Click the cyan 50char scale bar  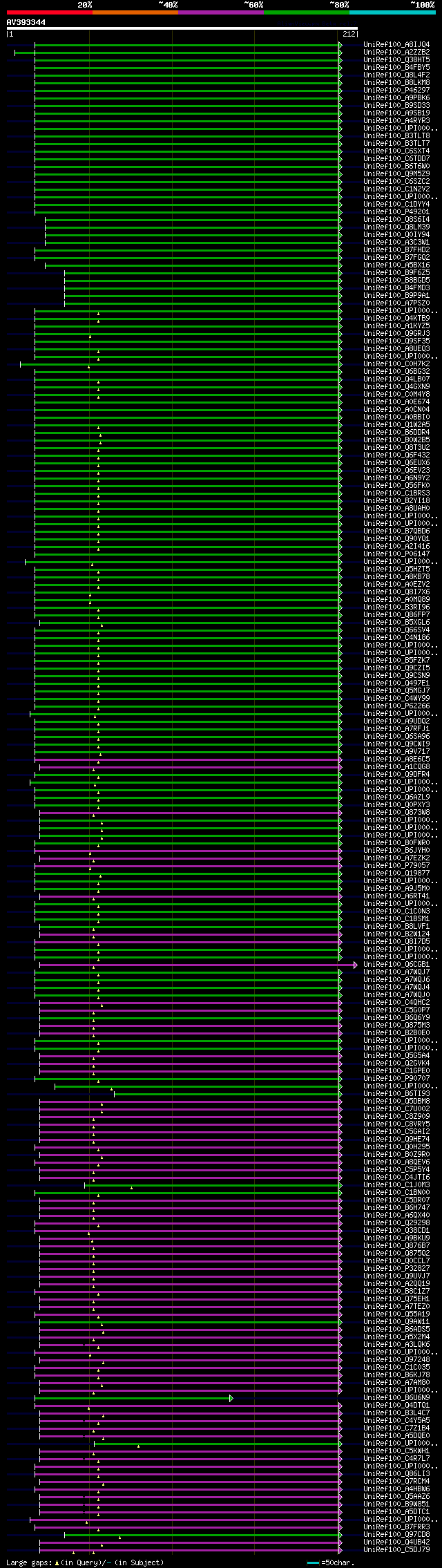tap(314, 1562)
